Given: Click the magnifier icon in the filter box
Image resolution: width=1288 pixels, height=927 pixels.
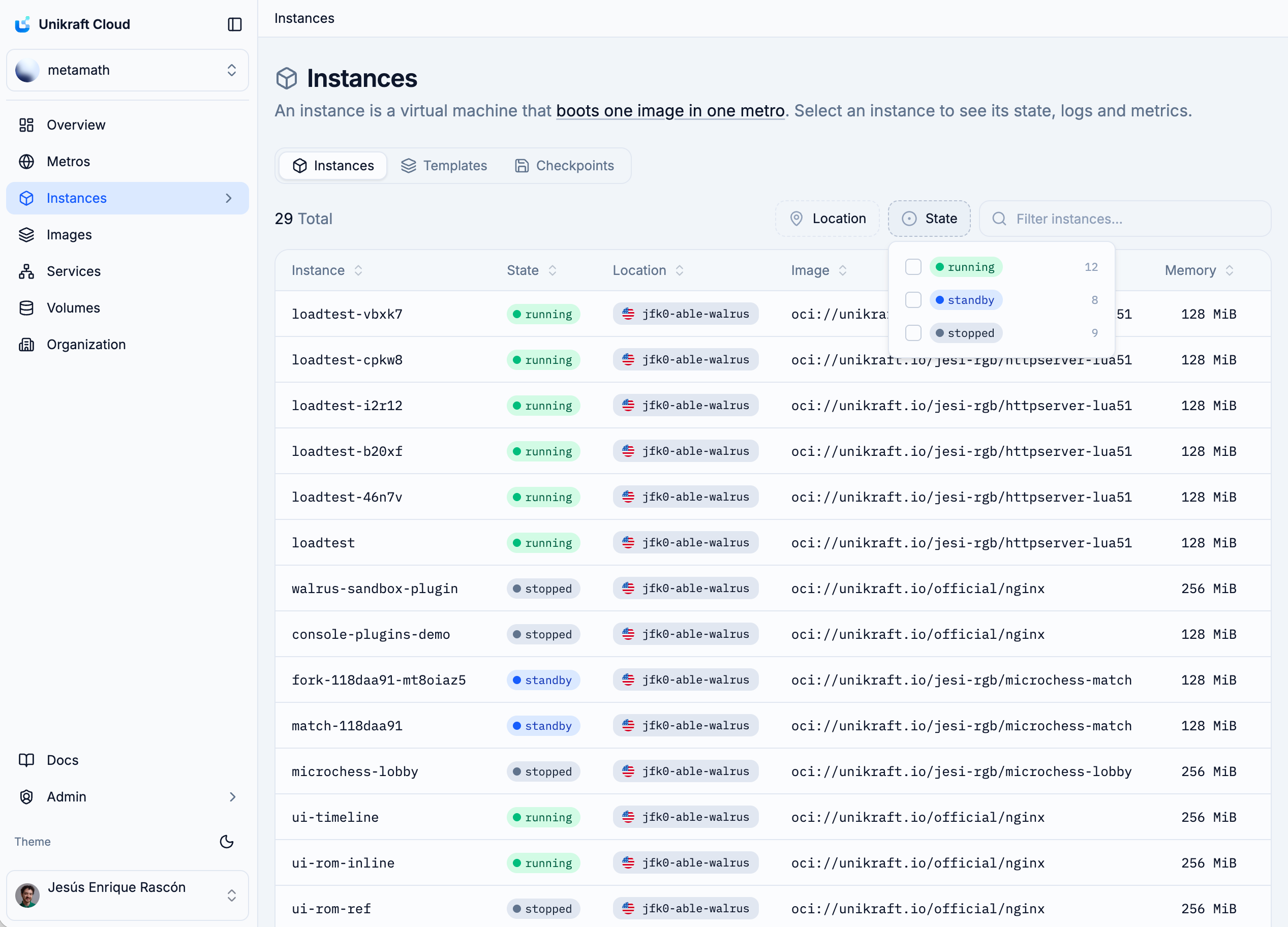Looking at the screenshot, I should coord(999,219).
